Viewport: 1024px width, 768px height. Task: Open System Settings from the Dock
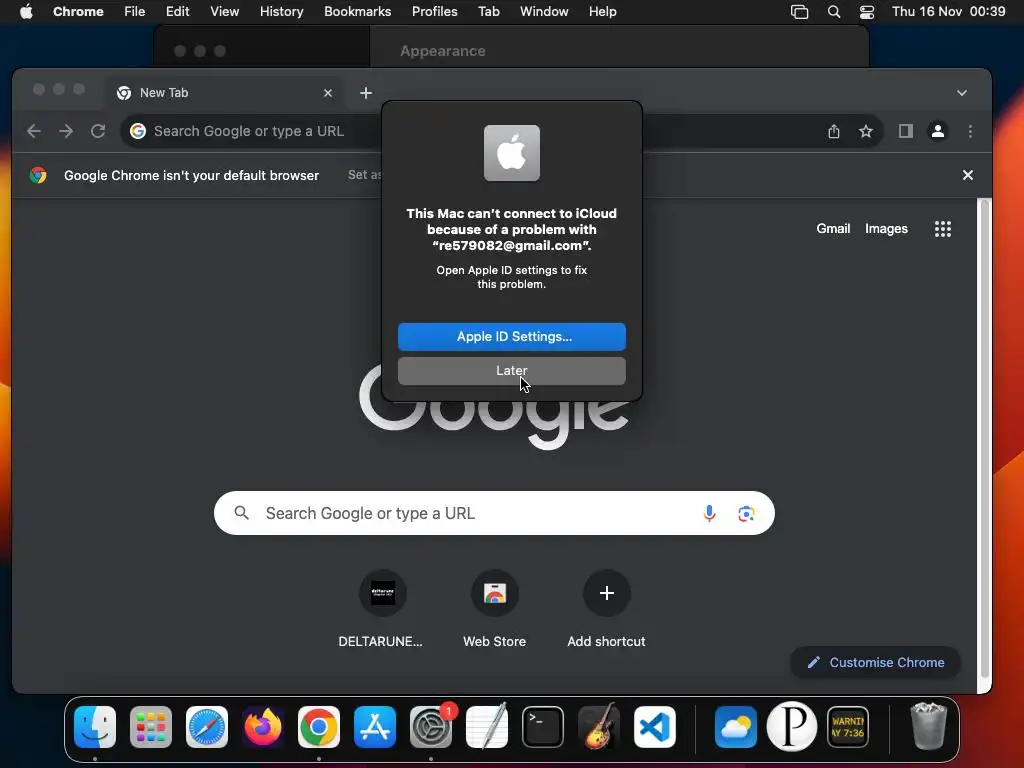[431, 727]
